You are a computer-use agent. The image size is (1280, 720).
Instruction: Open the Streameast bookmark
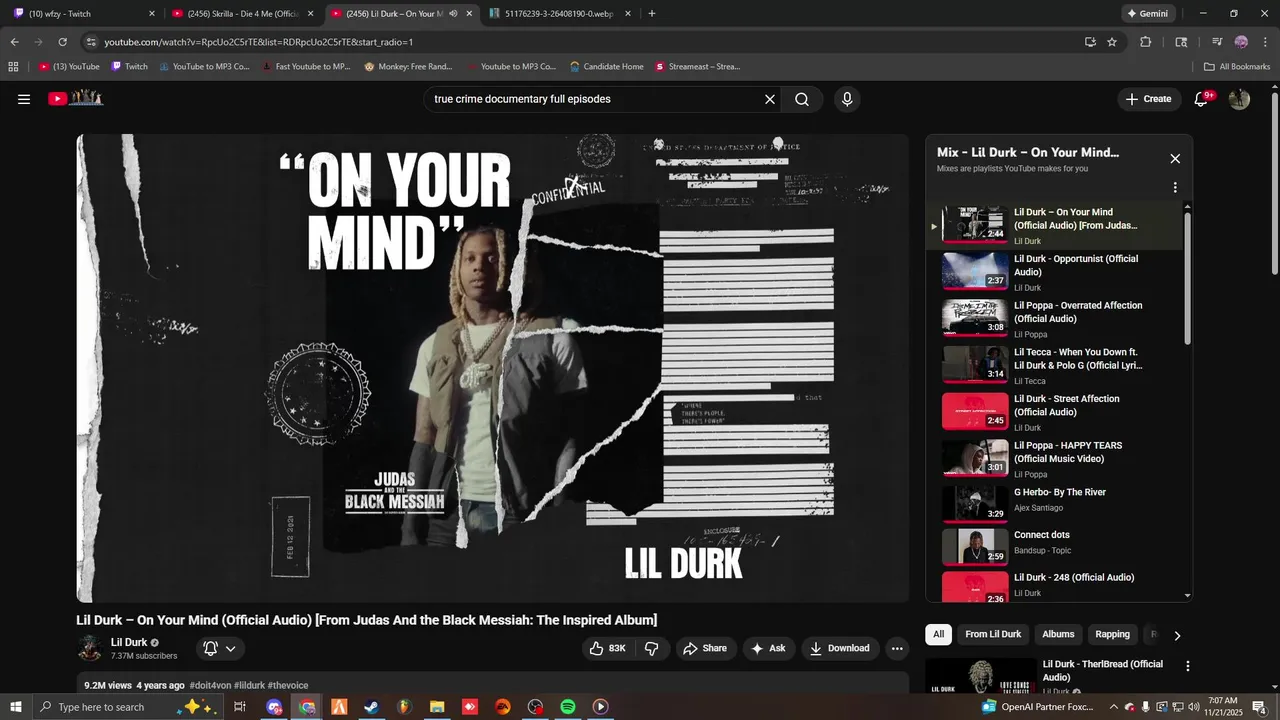pos(697,67)
